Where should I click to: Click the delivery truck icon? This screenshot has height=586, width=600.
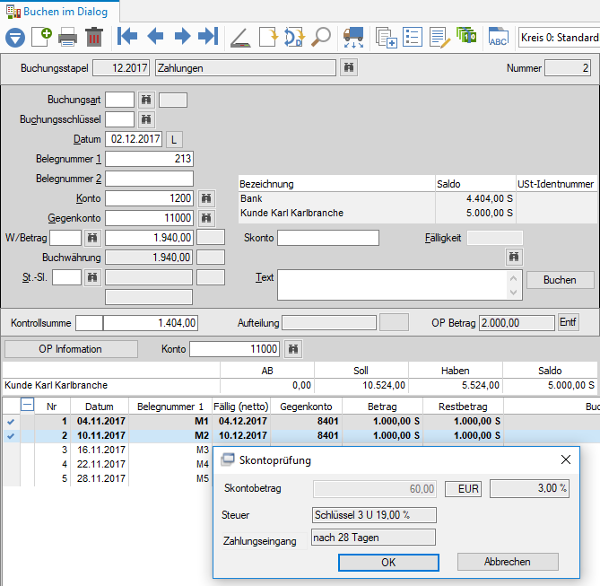(353, 38)
